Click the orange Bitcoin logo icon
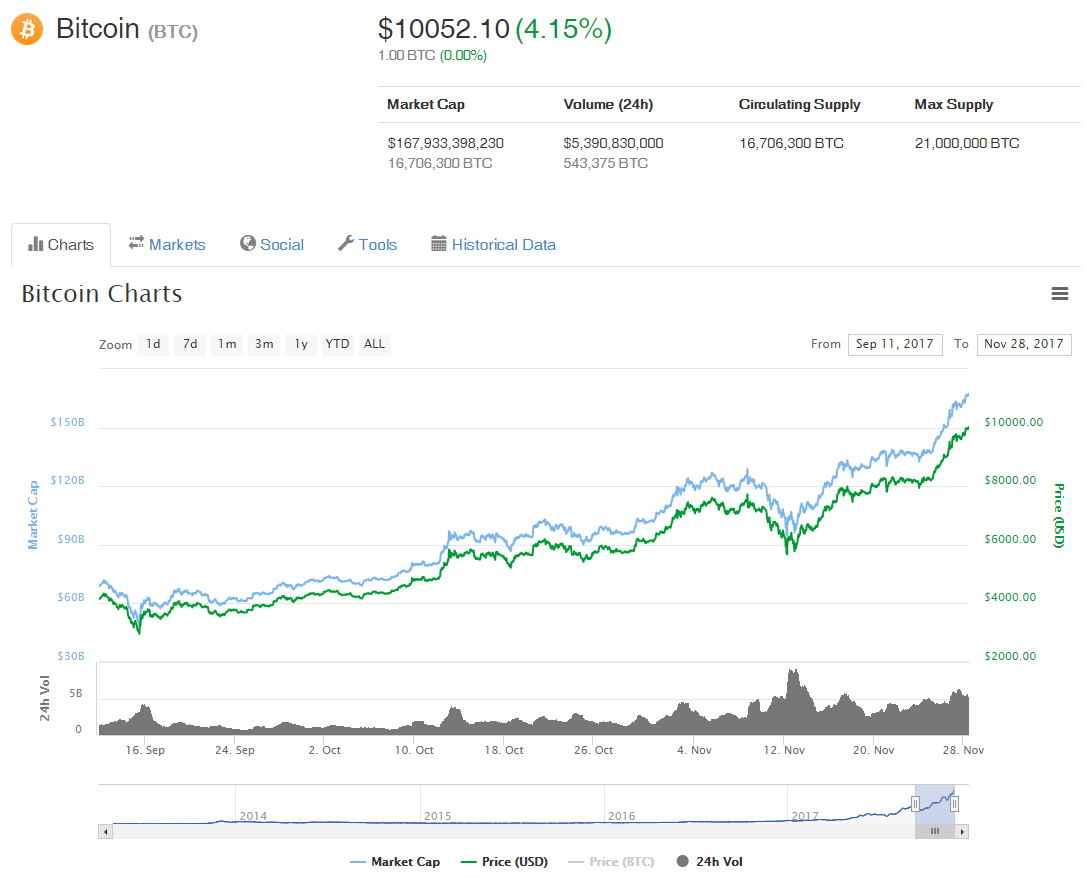 [x=27, y=29]
